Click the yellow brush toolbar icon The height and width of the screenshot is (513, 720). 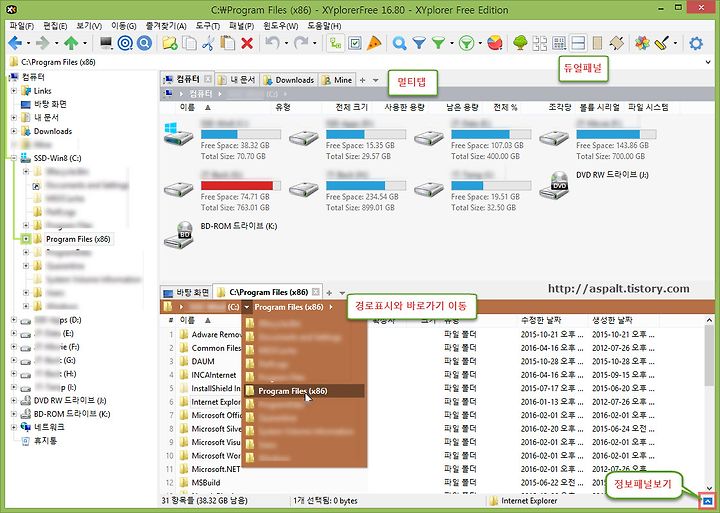tap(662, 44)
